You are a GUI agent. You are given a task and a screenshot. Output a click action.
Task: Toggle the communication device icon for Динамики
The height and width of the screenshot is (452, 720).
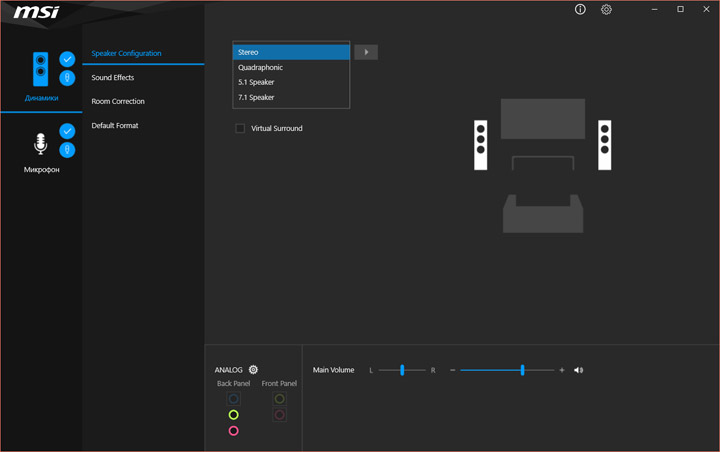67,78
